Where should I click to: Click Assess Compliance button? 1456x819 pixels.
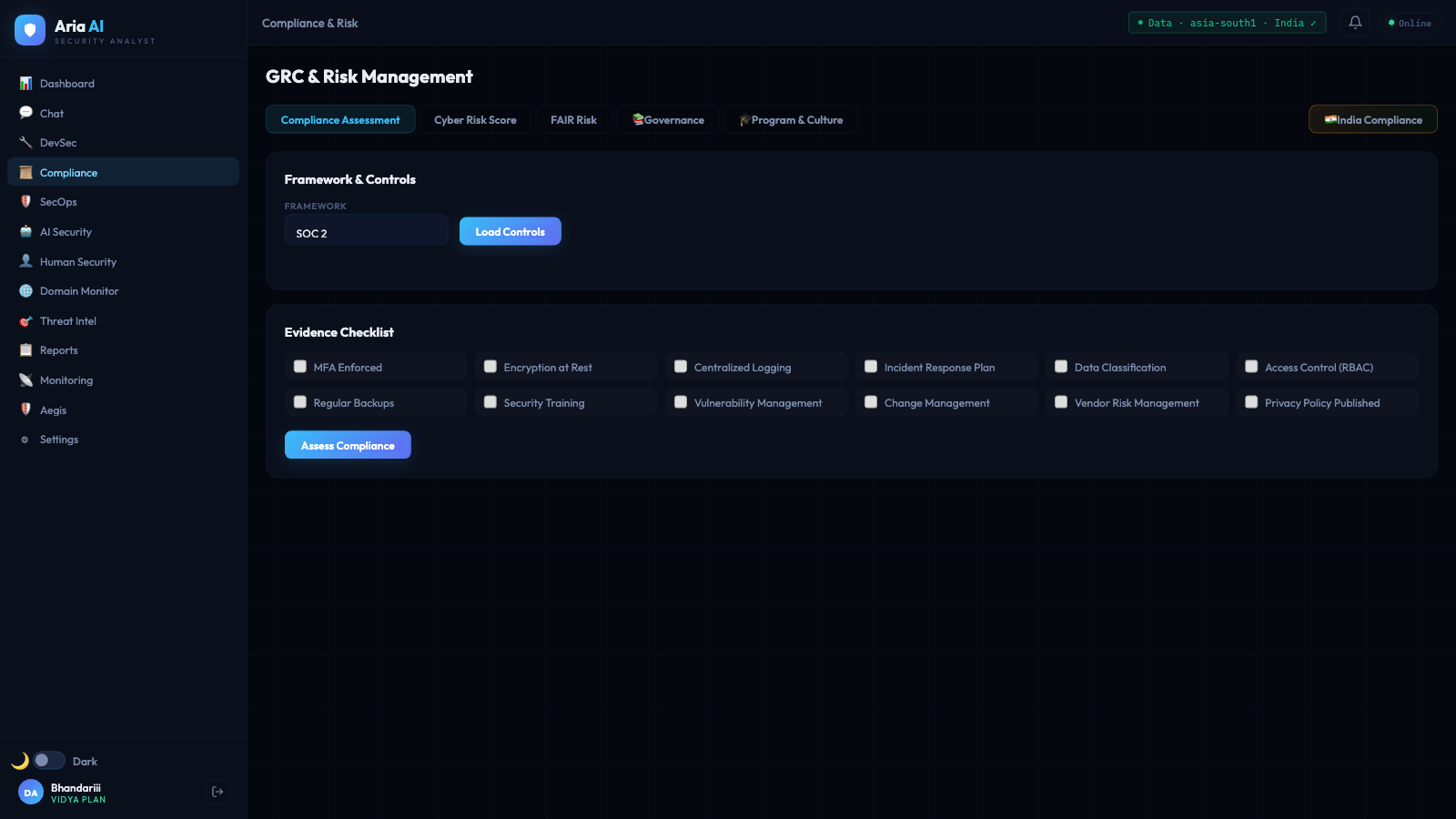(x=348, y=445)
